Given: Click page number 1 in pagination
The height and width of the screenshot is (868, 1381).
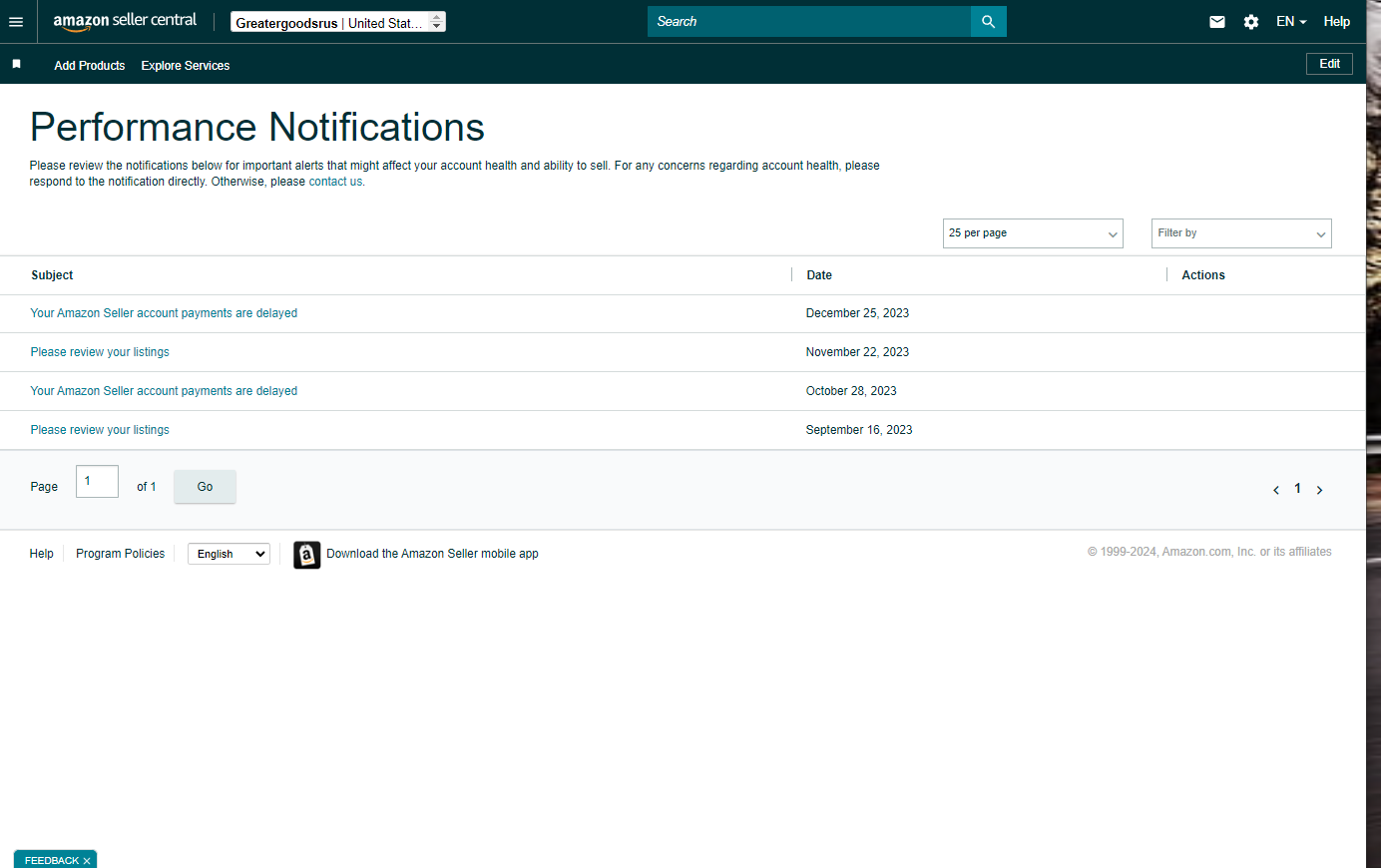Looking at the screenshot, I should 1297,489.
